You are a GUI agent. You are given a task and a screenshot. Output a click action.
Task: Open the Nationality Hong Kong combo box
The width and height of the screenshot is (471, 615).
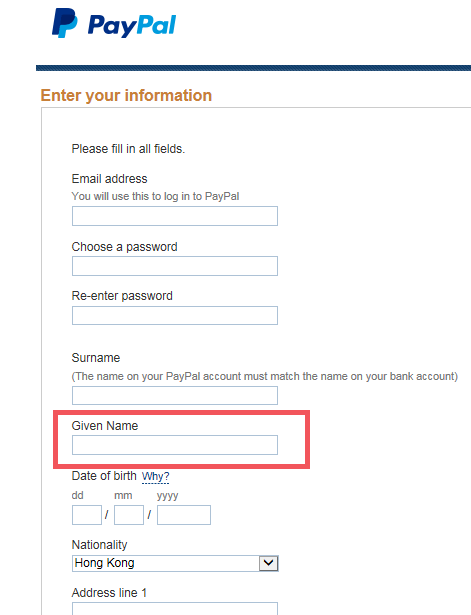click(x=175, y=563)
